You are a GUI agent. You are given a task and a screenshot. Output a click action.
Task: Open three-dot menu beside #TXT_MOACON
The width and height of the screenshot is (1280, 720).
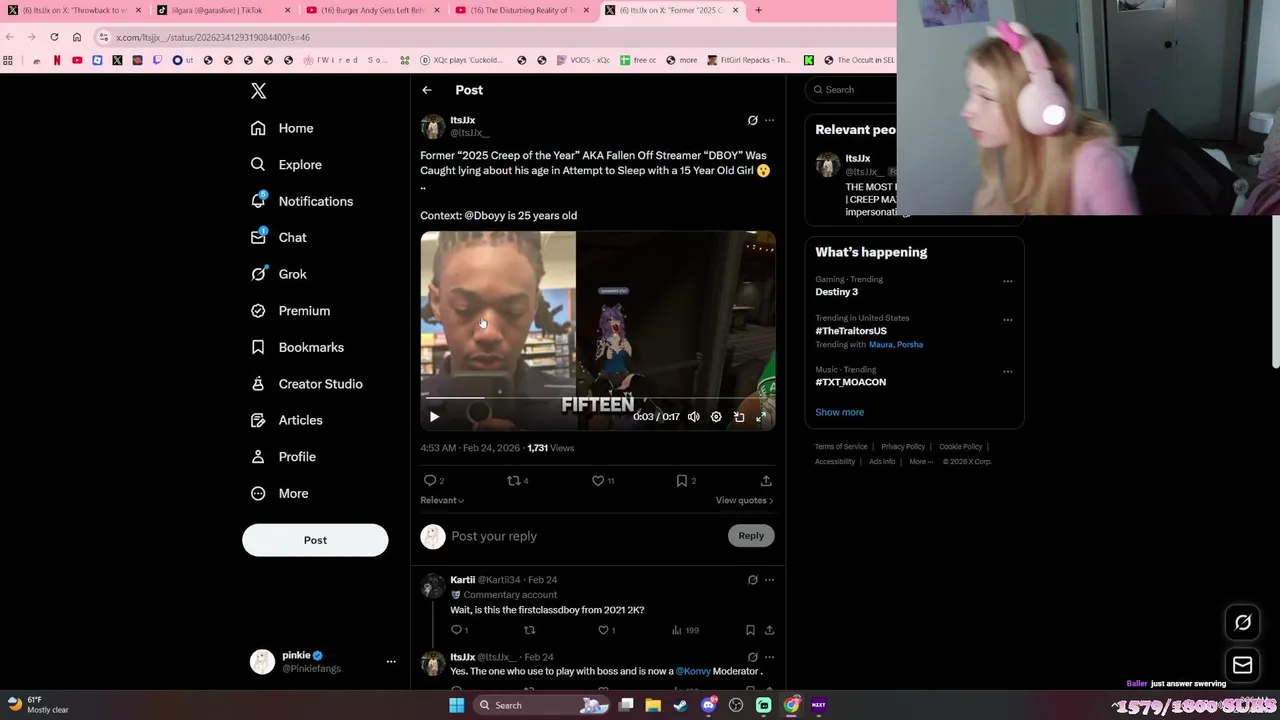1007,371
